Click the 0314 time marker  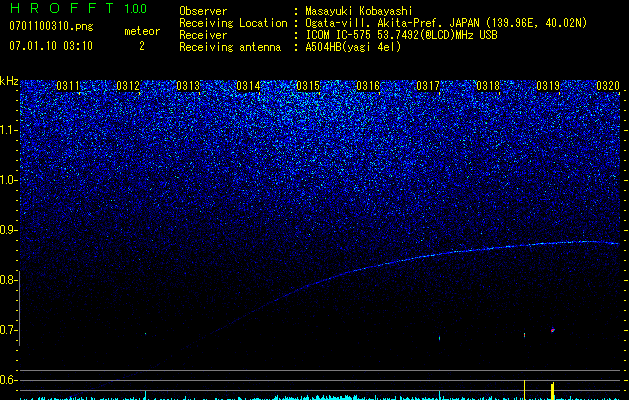(x=248, y=86)
